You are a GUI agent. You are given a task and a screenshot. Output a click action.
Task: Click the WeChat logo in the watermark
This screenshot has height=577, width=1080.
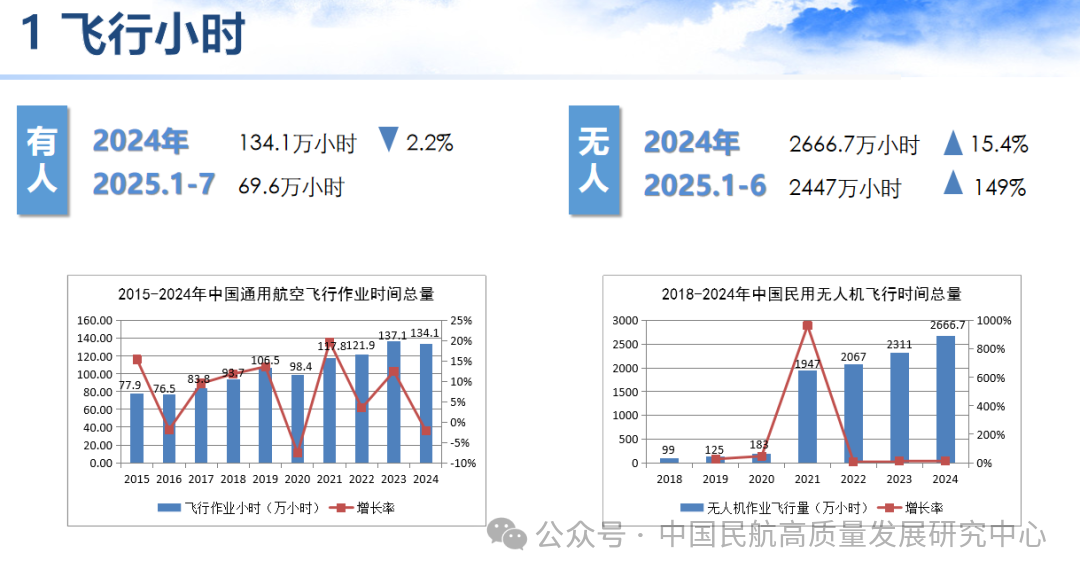coord(513,535)
